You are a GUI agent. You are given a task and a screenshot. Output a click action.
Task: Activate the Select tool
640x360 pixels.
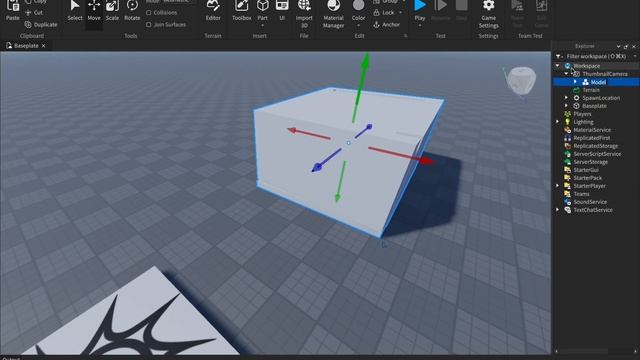[75, 11]
